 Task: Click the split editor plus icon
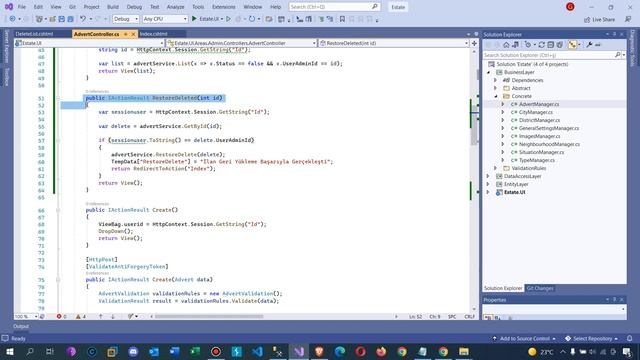(x=474, y=43)
